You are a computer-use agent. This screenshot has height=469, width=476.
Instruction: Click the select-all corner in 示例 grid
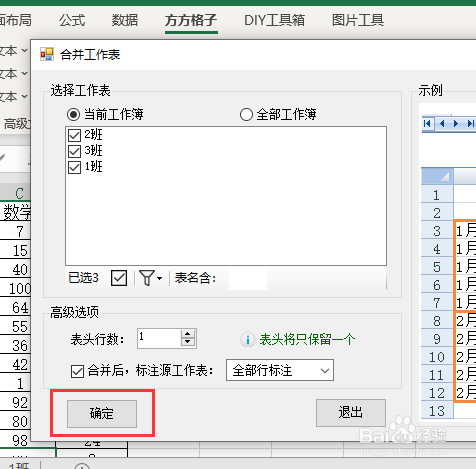point(437,176)
